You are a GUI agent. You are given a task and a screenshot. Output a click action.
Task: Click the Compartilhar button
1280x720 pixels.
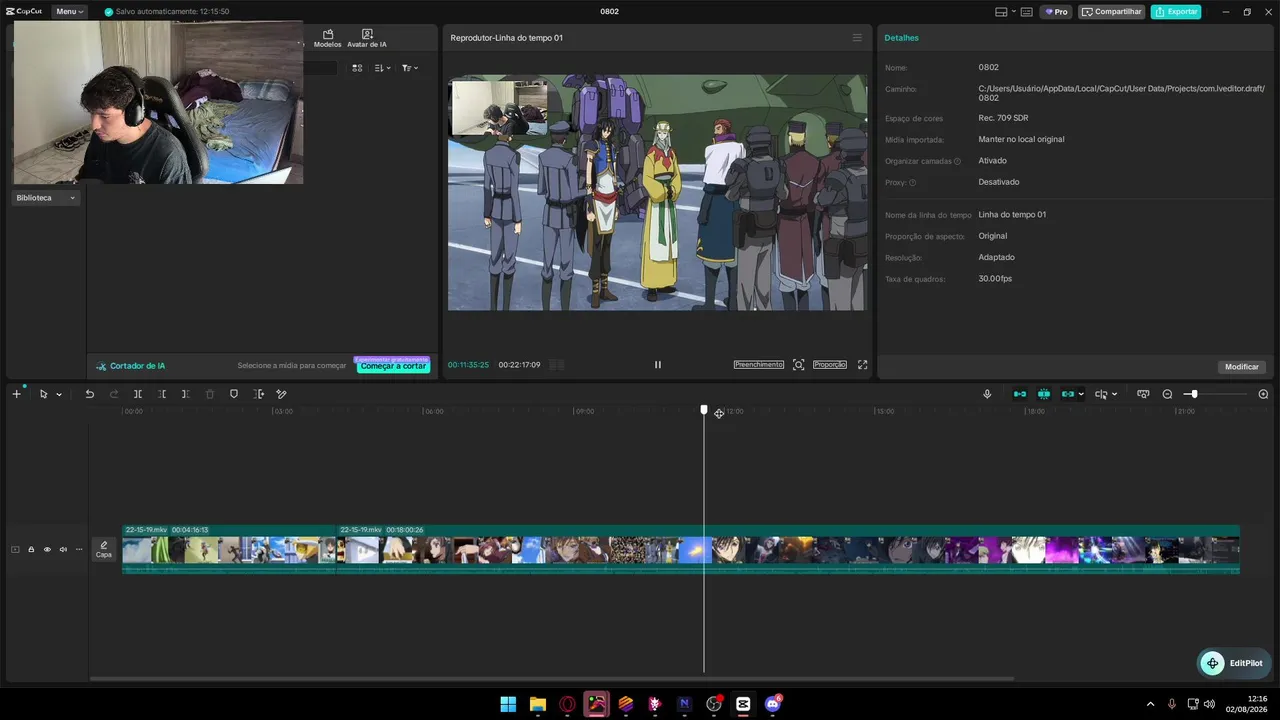point(1112,12)
